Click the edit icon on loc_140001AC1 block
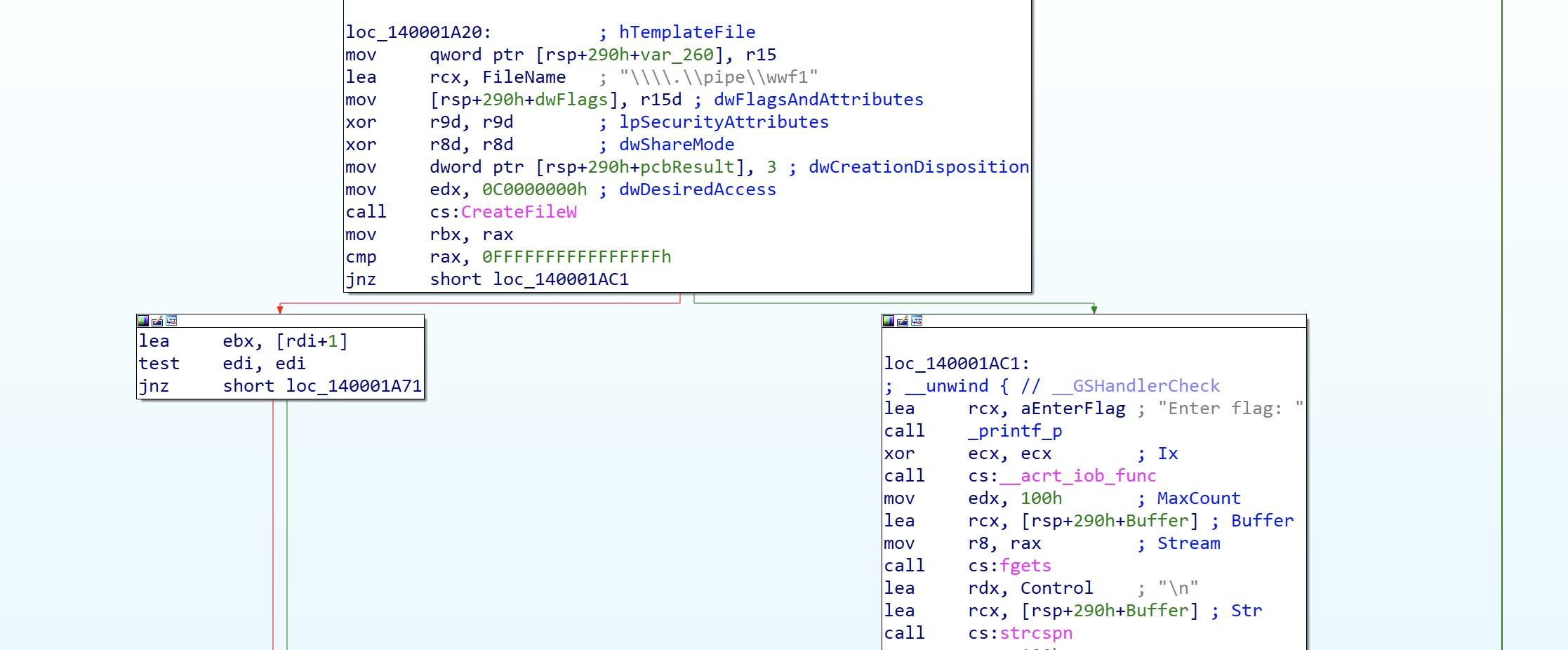 903,321
